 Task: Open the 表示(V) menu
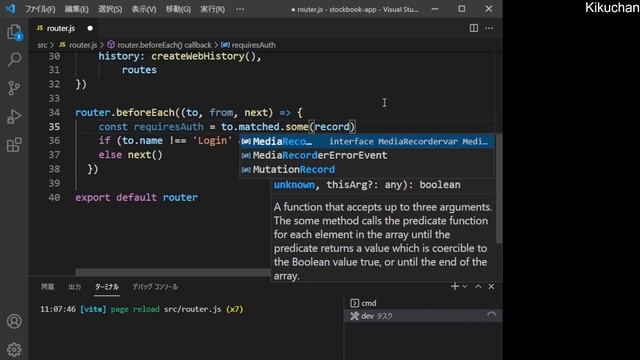[144, 9]
